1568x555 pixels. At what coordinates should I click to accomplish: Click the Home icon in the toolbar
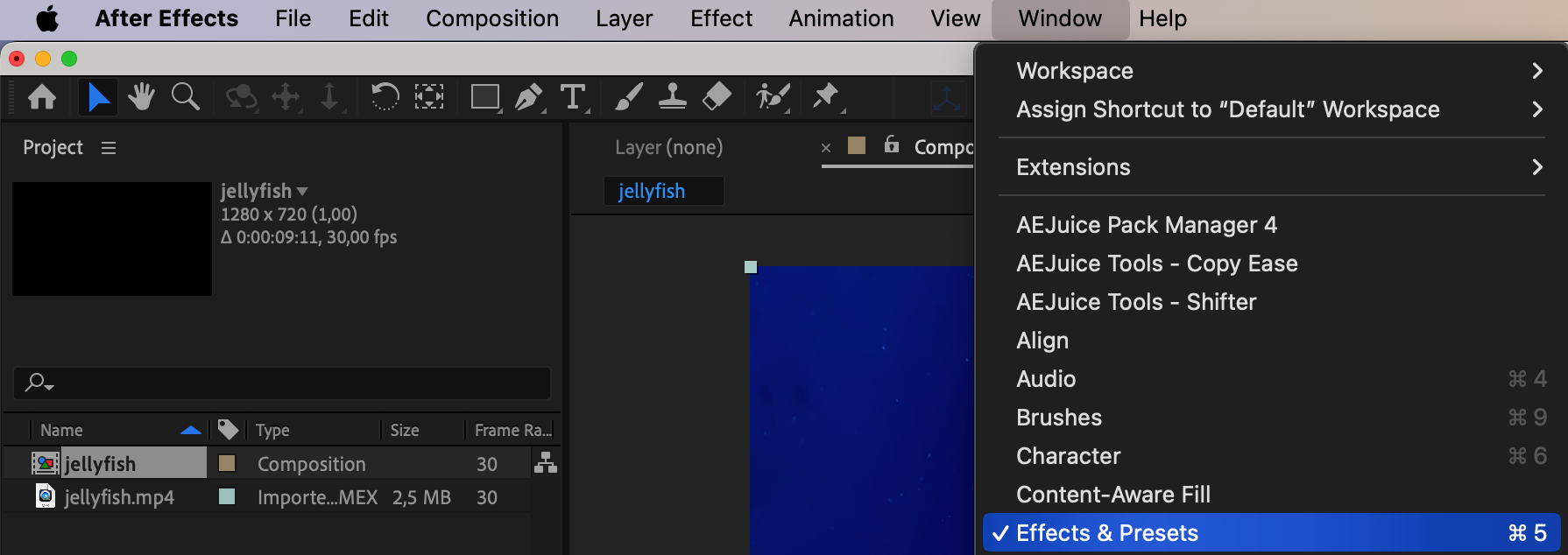(x=42, y=97)
